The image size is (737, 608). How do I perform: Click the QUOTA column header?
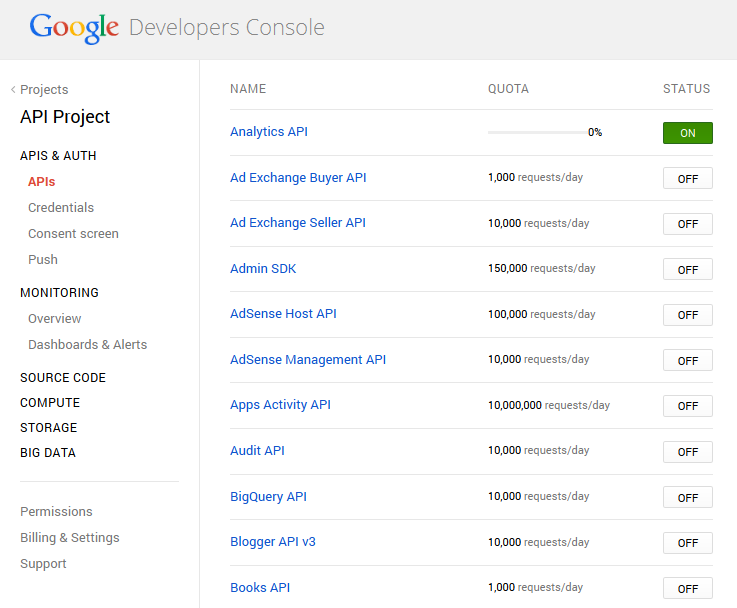click(508, 89)
